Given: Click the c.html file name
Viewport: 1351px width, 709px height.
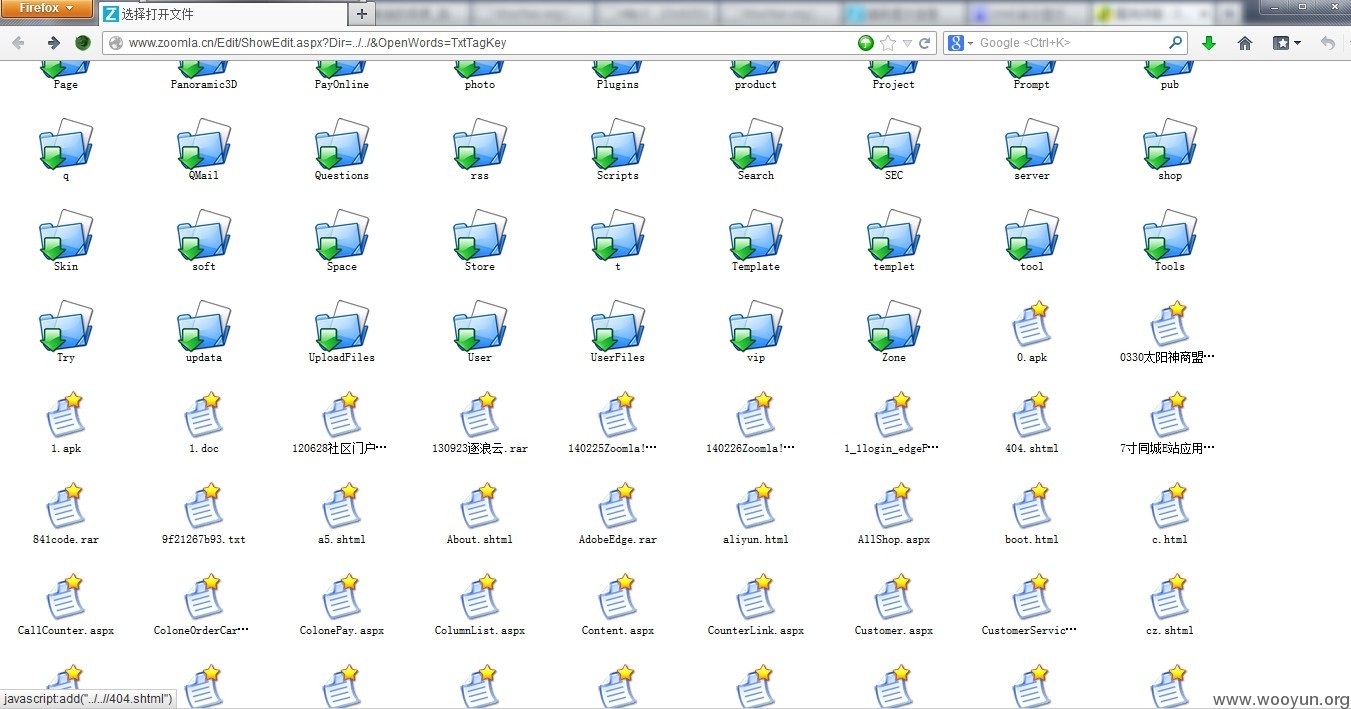Looking at the screenshot, I should click(x=1170, y=540).
